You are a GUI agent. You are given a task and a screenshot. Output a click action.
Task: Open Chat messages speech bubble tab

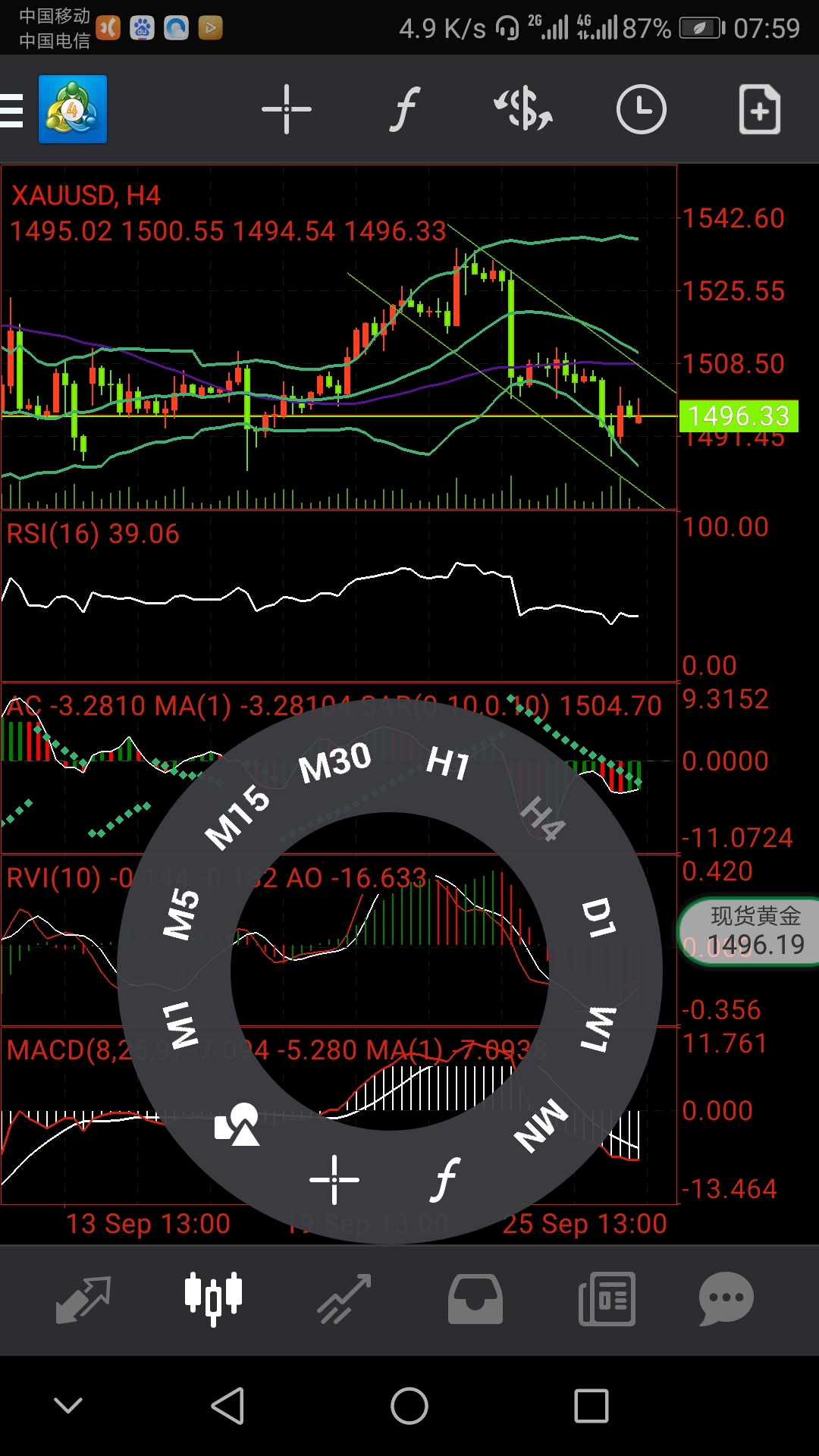tap(726, 1299)
